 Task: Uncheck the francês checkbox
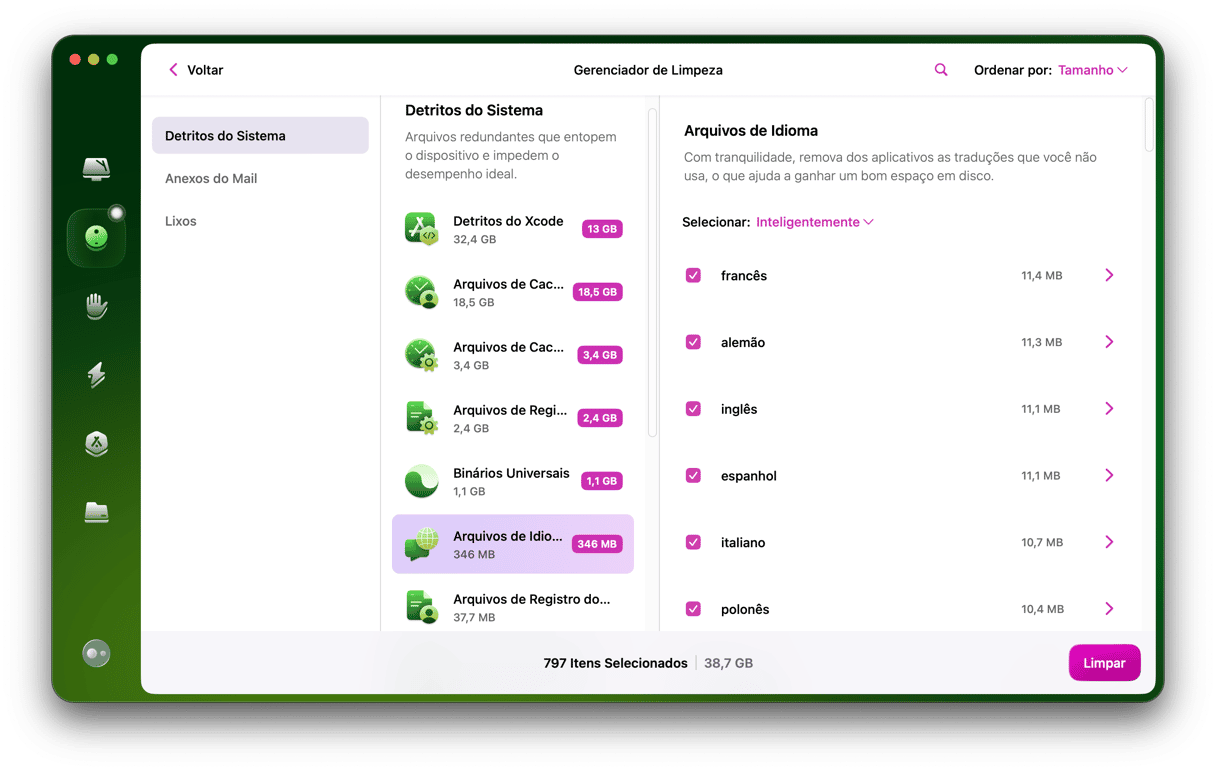pyautogui.click(x=693, y=275)
